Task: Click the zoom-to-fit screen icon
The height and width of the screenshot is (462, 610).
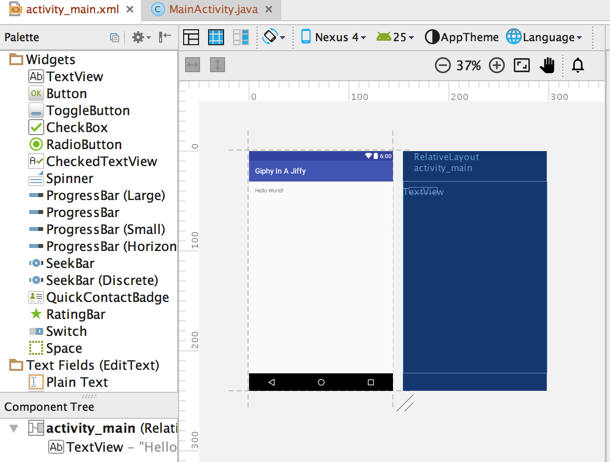Action: tap(522, 65)
